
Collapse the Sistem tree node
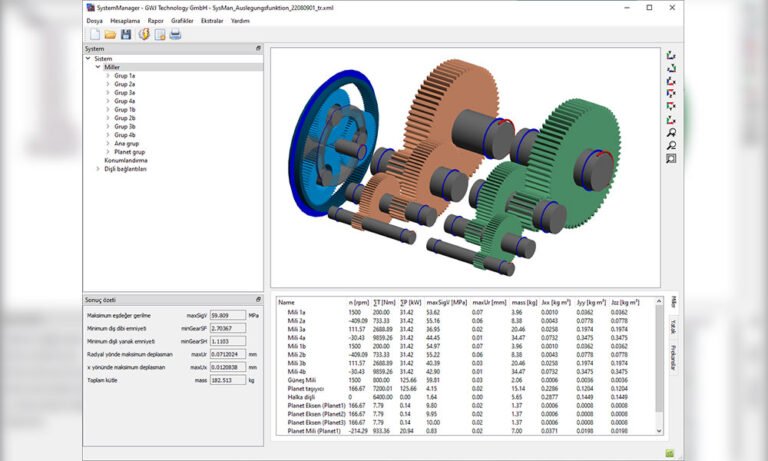click(x=88, y=58)
